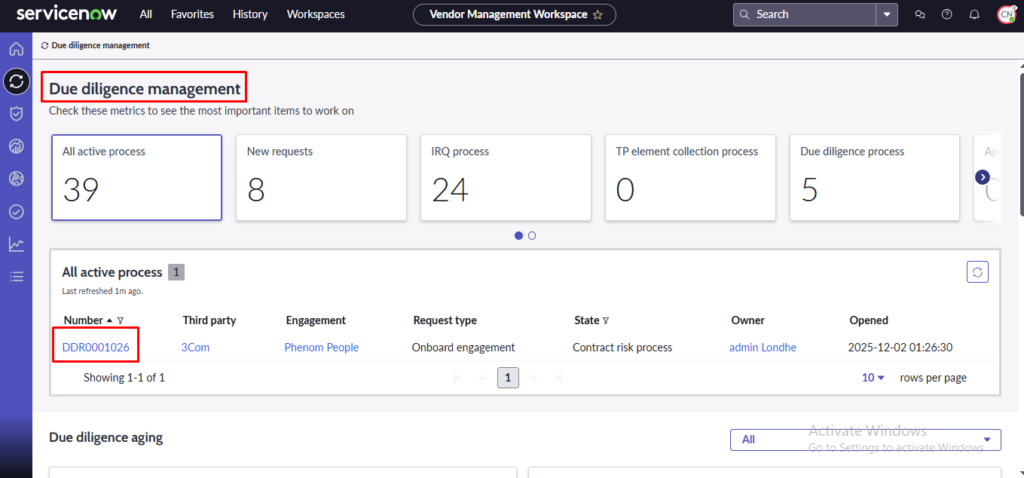Favorite Vendor Management Workspace with the star
Screen dimensions: 1024x478
click(598, 15)
